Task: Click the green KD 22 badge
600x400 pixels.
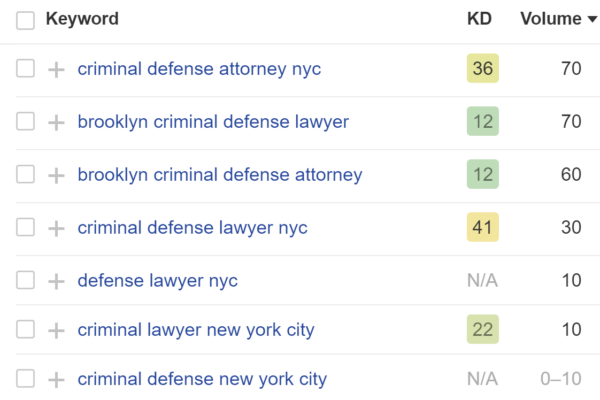Action: tap(482, 330)
